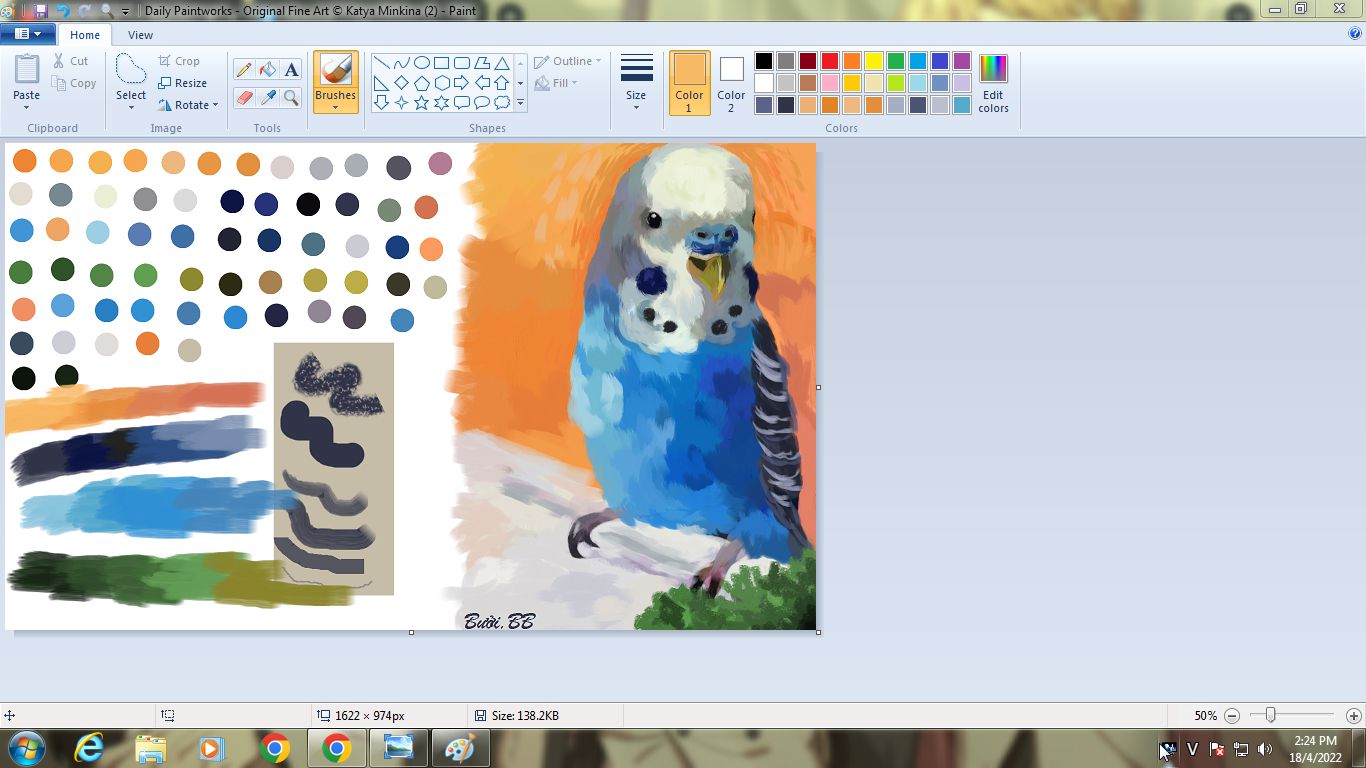Switch to the View tab
The width and height of the screenshot is (1366, 768).
tap(140, 35)
